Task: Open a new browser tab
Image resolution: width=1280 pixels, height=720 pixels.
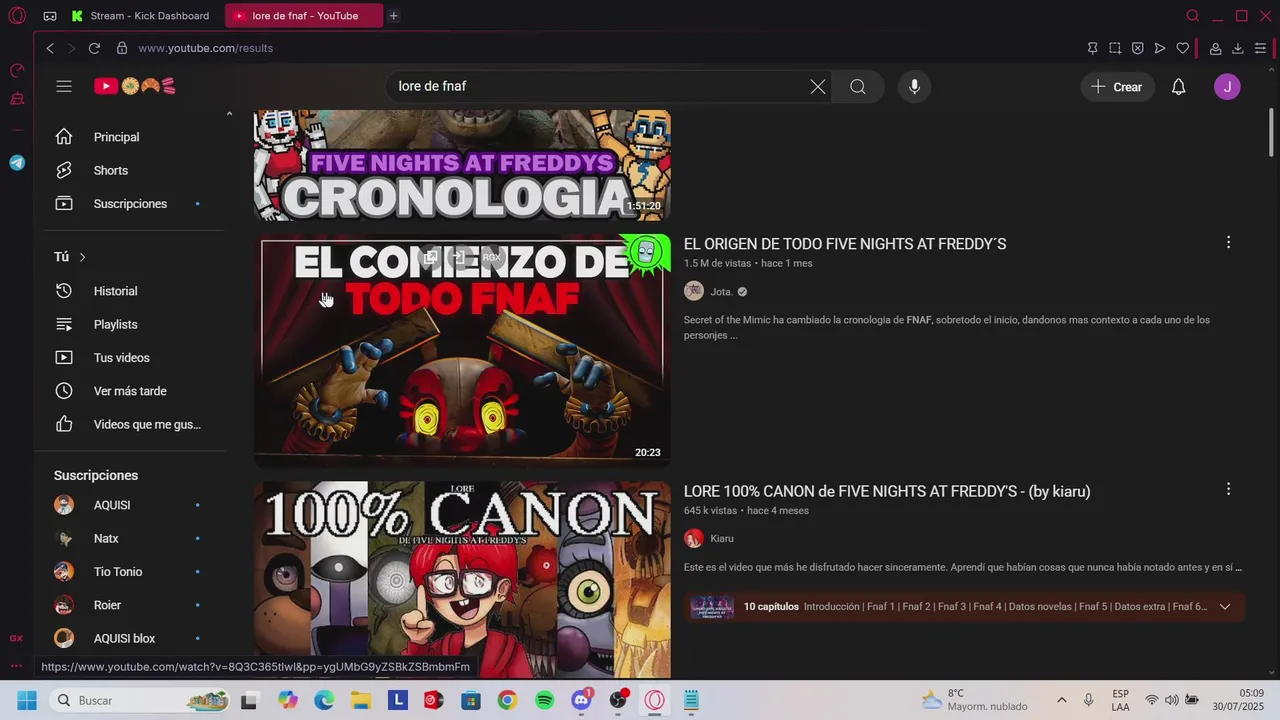Action: pyautogui.click(x=393, y=16)
